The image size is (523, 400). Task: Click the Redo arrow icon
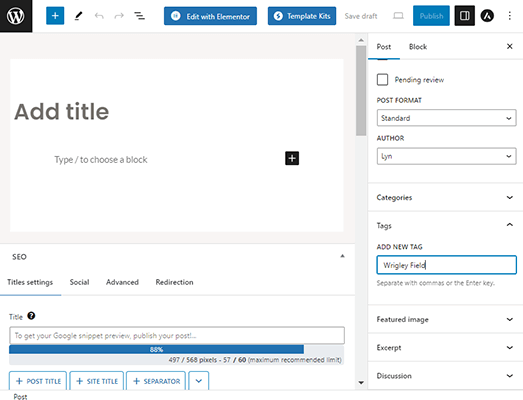click(x=119, y=16)
